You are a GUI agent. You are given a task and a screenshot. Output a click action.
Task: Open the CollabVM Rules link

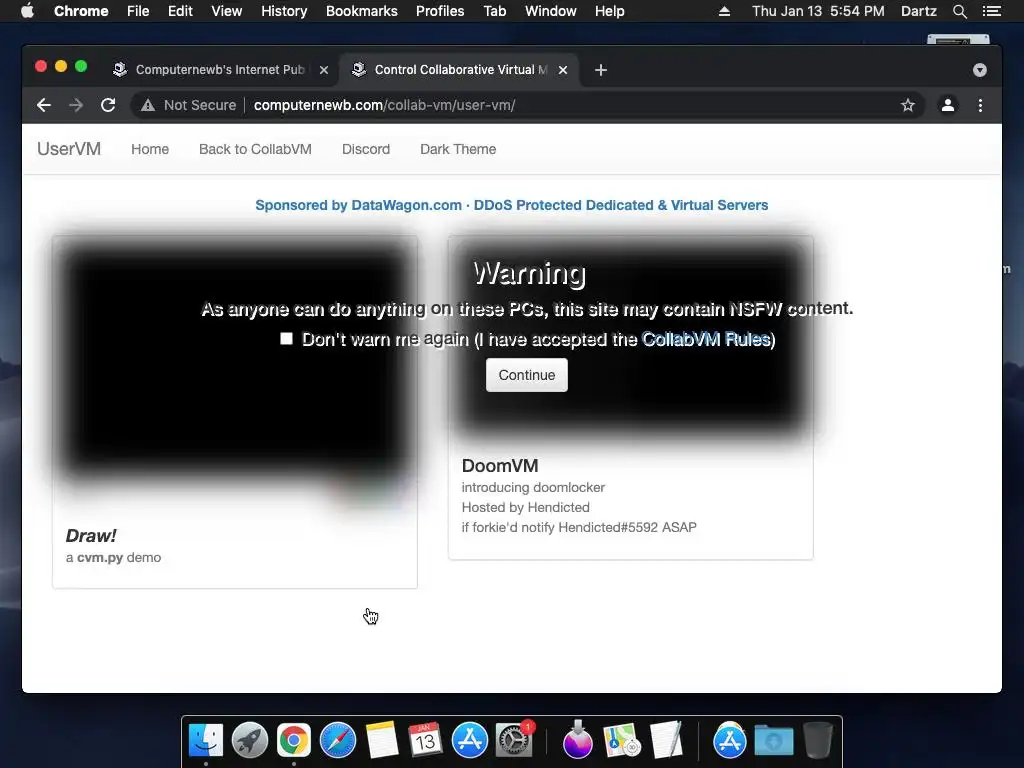point(706,339)
